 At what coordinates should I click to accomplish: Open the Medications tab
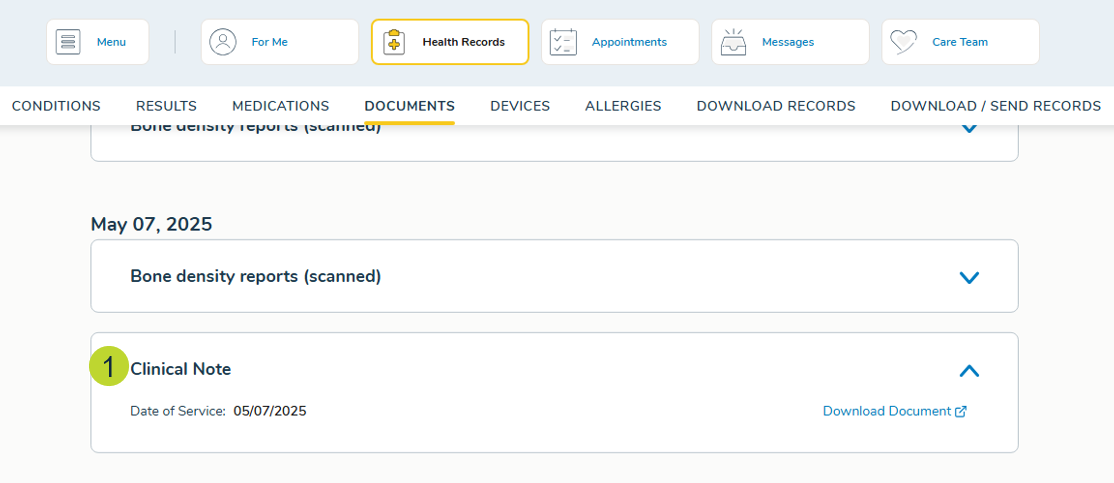[x=280, y=106]
